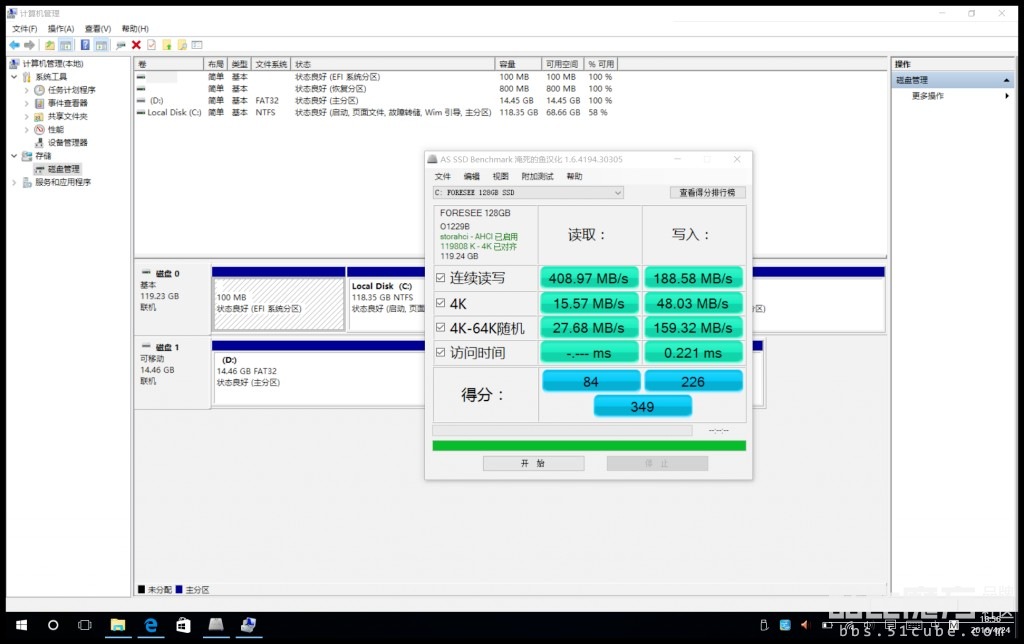Click the red X delete volume toolbar icon
The width and height of the screenshot is (1024, 644).
137,45
